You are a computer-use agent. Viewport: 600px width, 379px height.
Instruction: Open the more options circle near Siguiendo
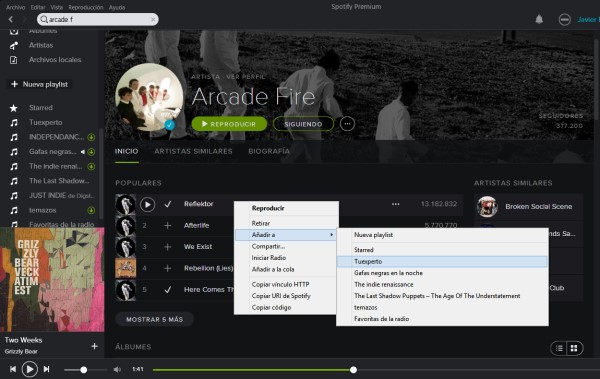(x=347, y=124)
